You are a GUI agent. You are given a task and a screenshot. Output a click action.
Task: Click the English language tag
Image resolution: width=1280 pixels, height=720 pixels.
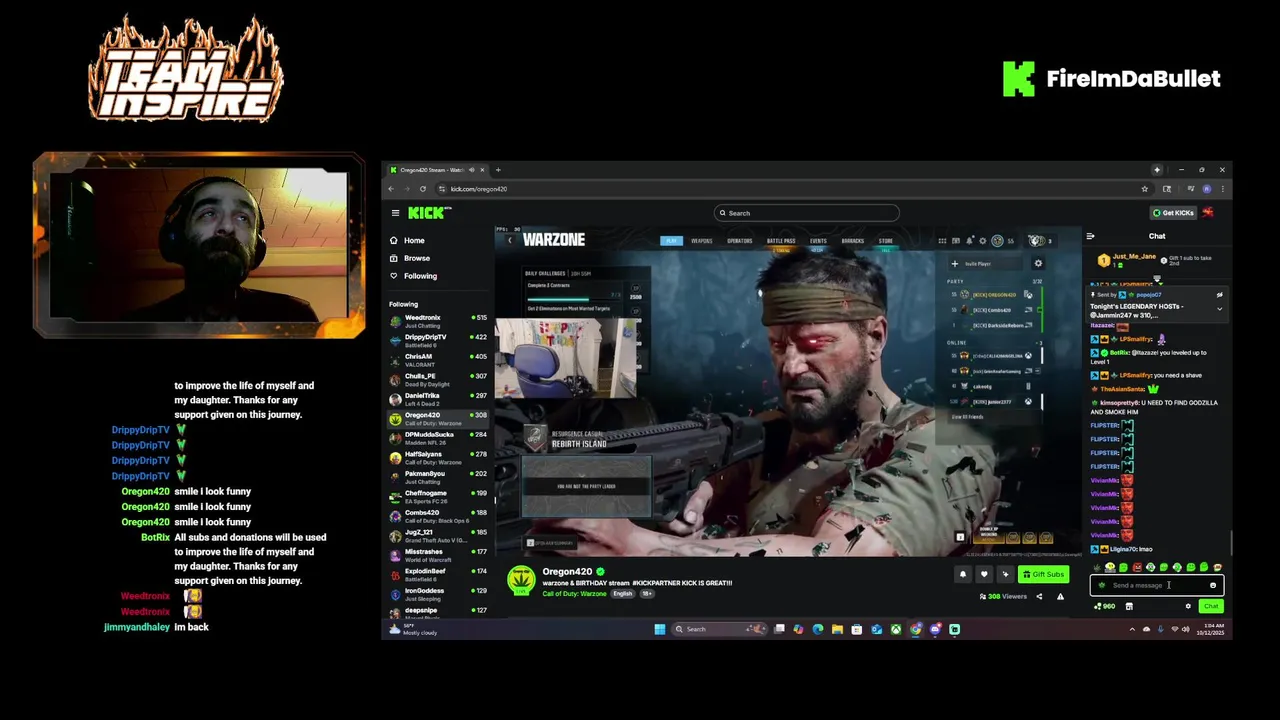pyautogui.click(x=623, y=594)
